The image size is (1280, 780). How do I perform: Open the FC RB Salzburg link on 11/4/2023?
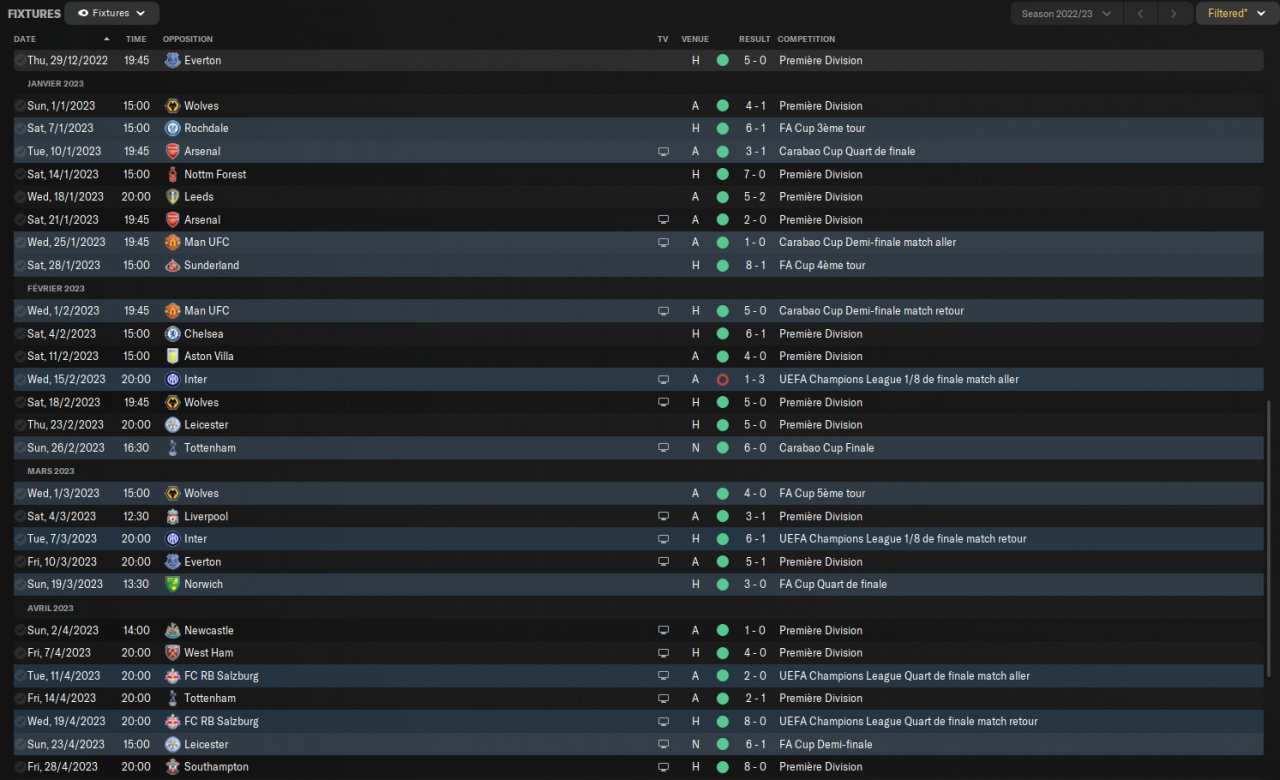point(221,676)
